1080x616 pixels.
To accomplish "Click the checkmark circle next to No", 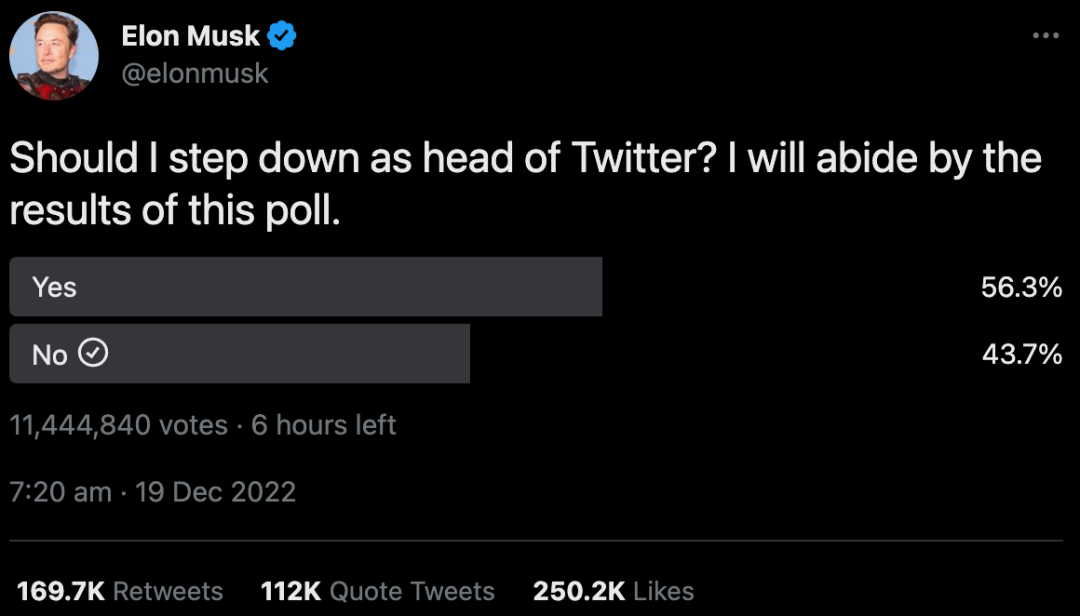I will pyautogui.click(x=93, y=353).
